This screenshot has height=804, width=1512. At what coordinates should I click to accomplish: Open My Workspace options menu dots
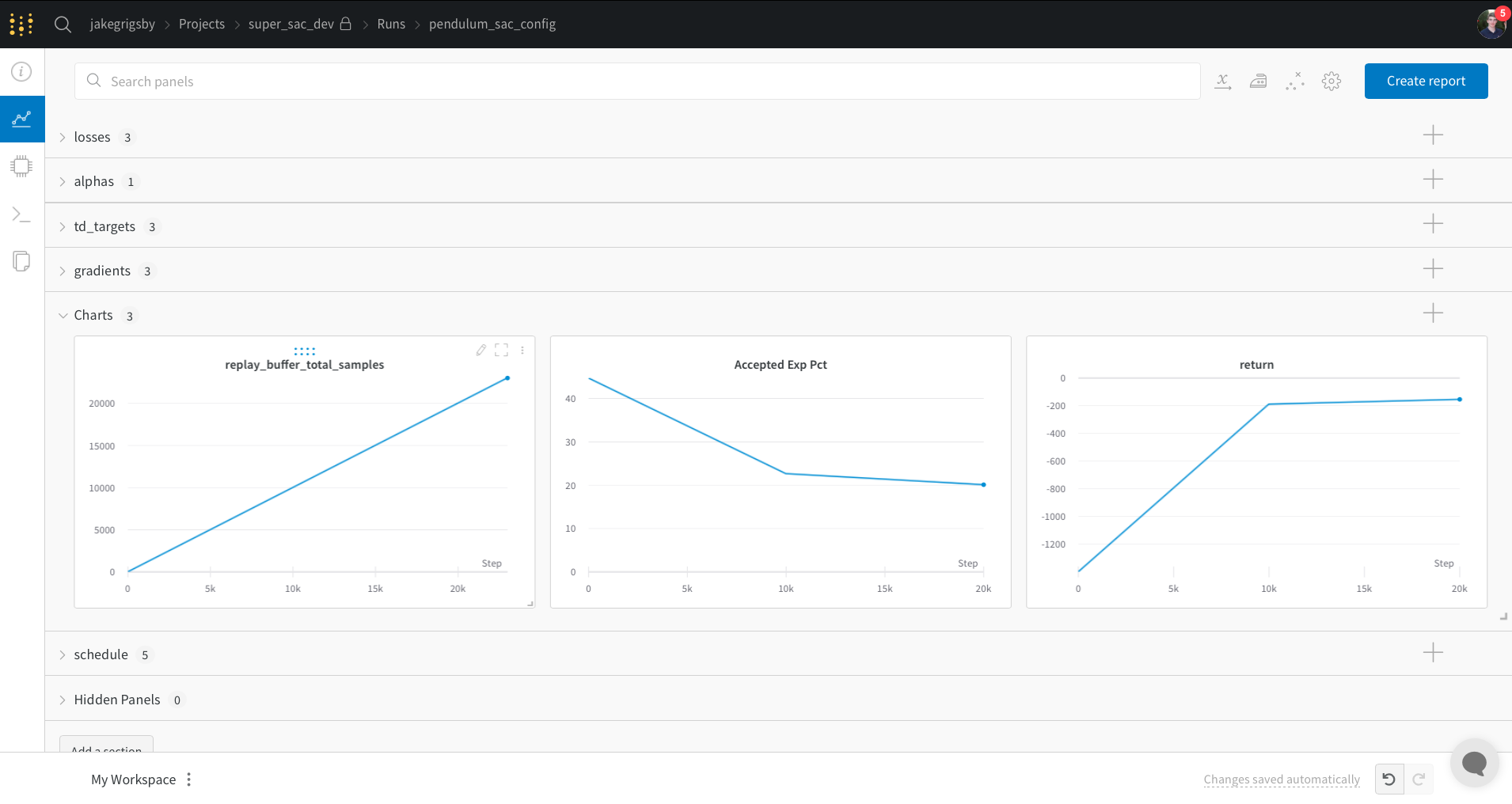189,779
